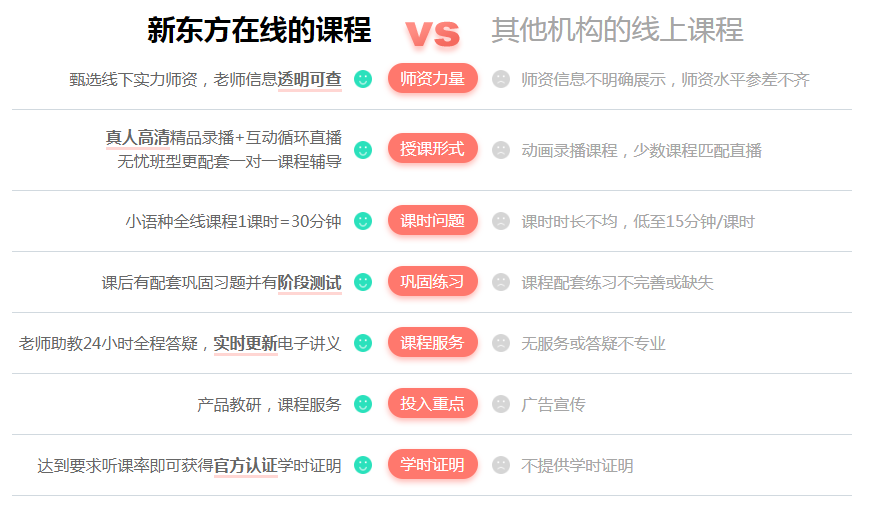
Task: Click the green smiley next to 30分钟
Action: pos(363,221)
